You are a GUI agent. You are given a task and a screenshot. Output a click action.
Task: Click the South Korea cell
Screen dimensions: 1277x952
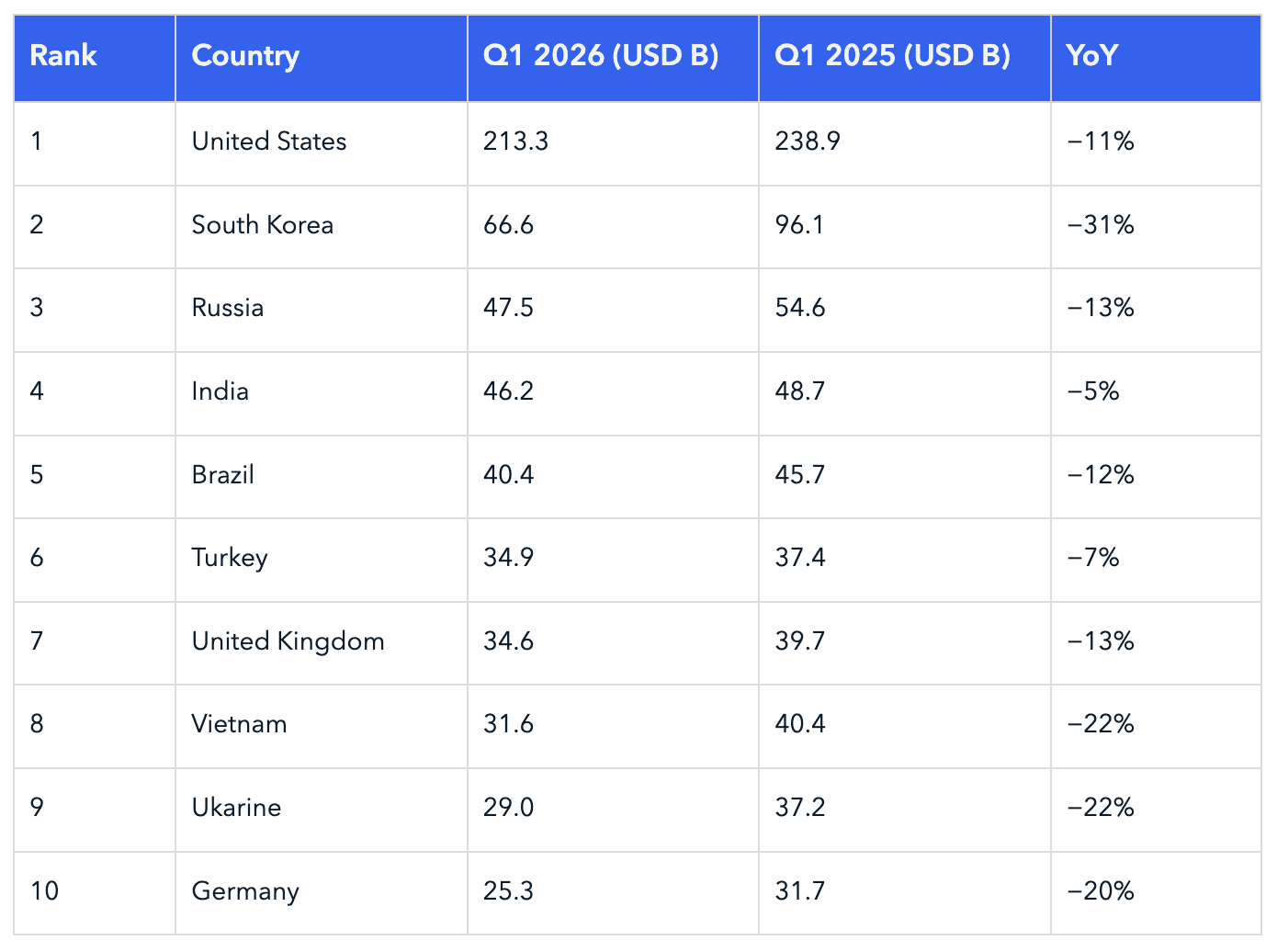322,227
